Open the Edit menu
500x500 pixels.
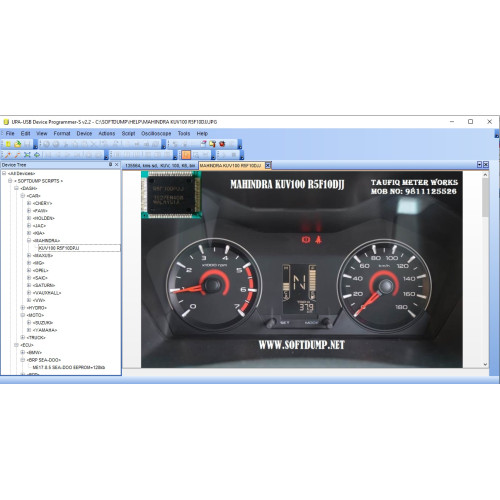click(x=25, y=133)
